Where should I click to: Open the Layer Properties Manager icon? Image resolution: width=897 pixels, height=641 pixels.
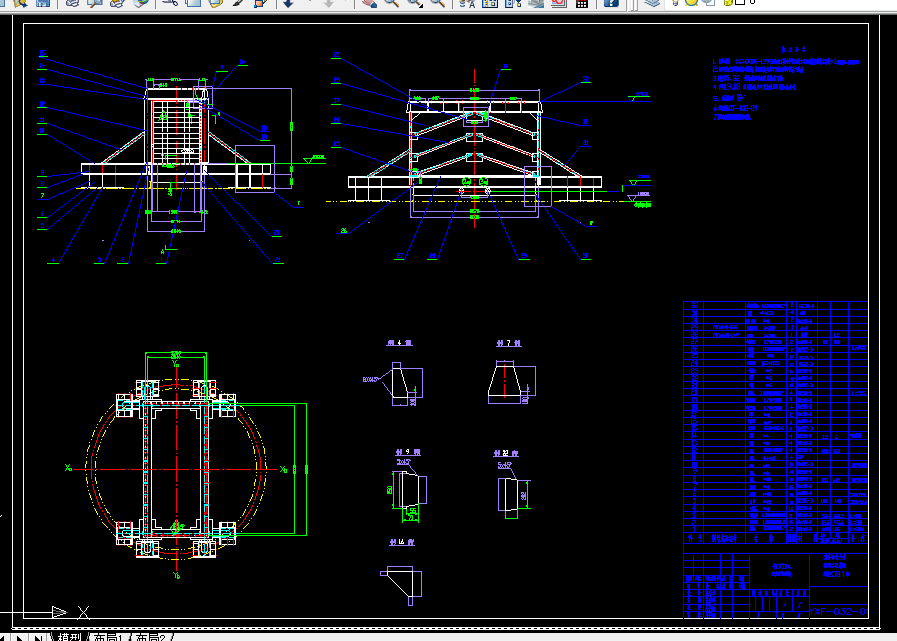(x=652, y=3)
